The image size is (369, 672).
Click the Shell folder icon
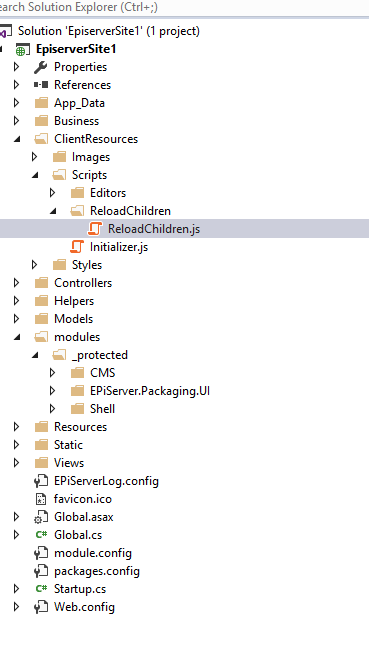pyautogui.click(x=77, y=409)
